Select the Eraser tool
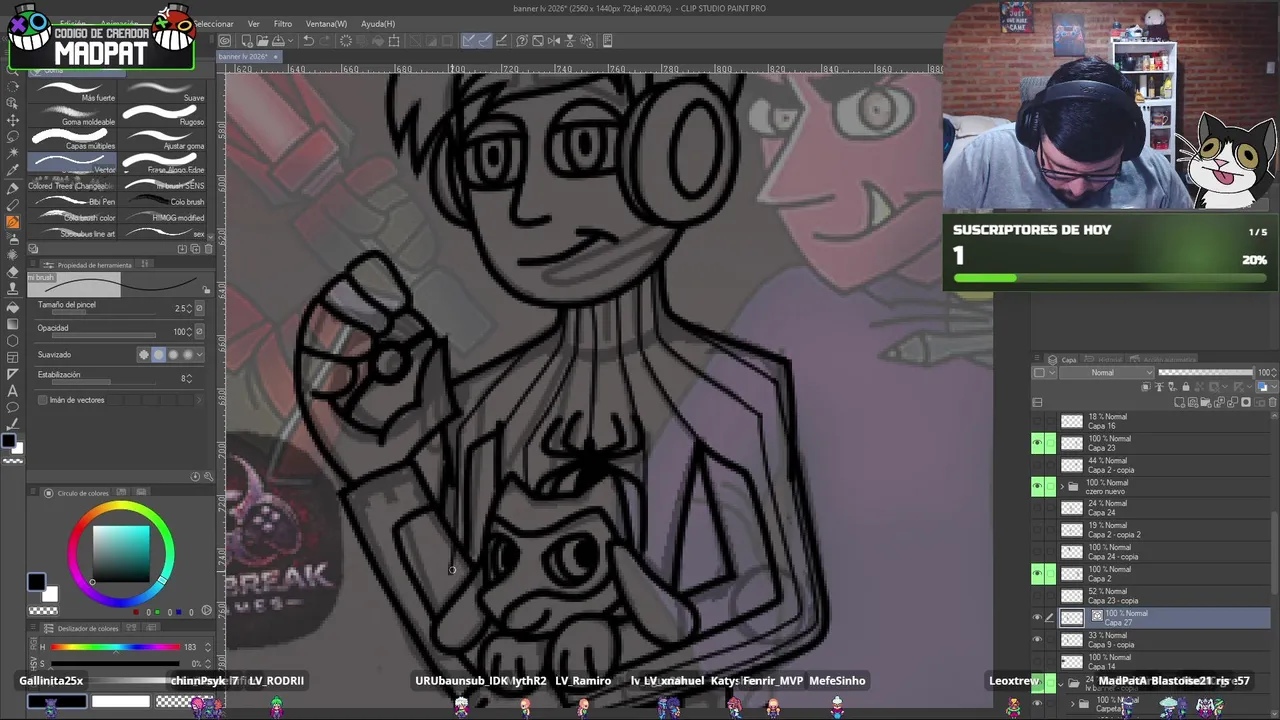The height and width of the screenshot is (720, 1280). click(x=13, y=273)
